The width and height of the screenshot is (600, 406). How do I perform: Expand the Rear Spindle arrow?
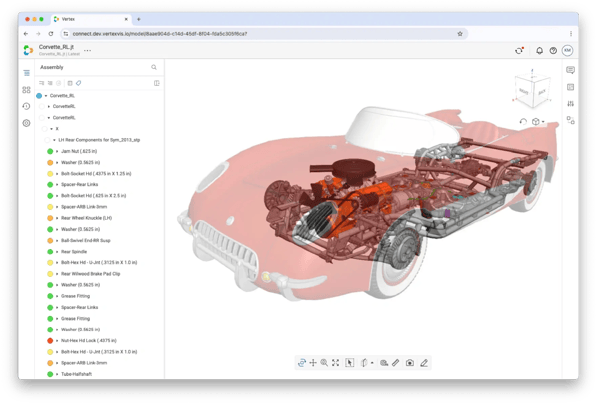[57, 252]
